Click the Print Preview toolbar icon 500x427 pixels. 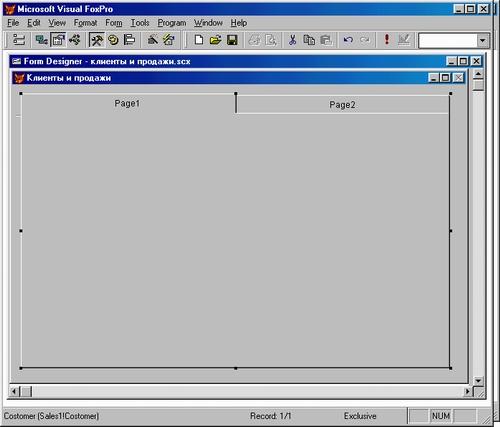[x=271, y=40]
